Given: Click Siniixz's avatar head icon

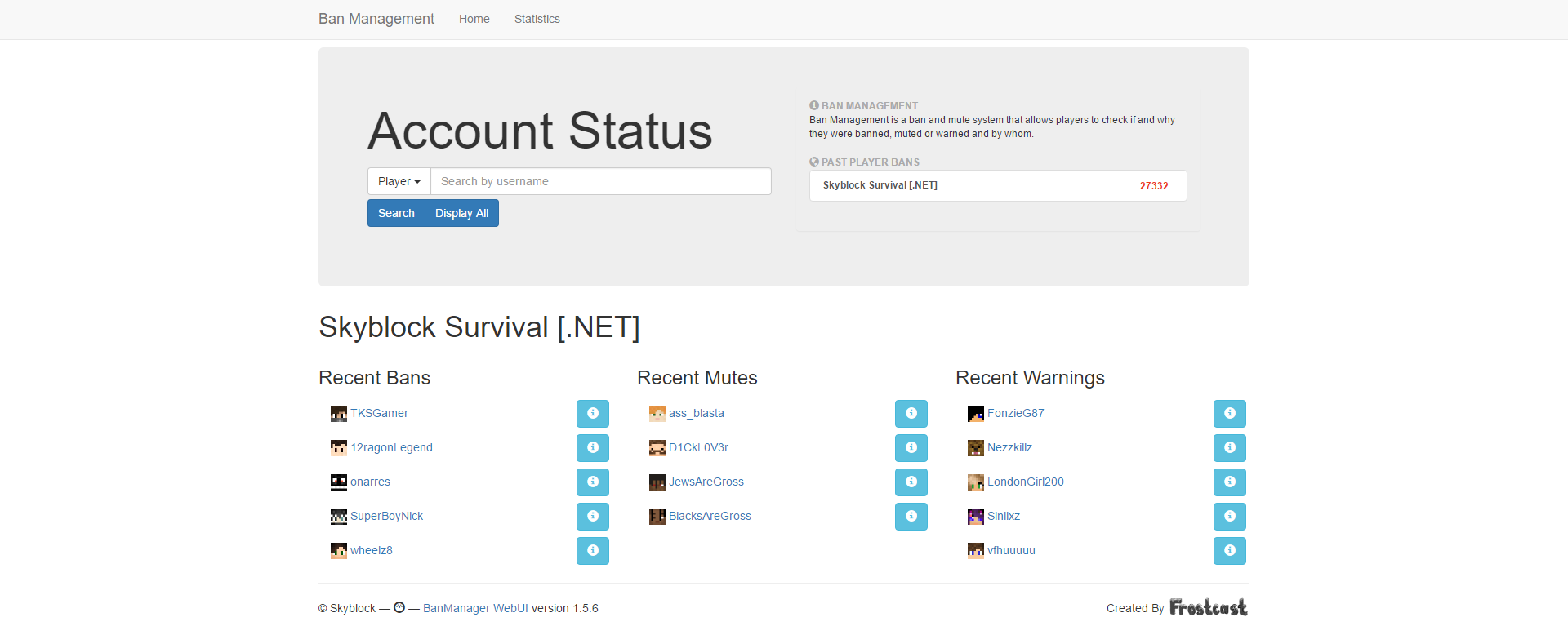Looking at the screenshot, I should point(976,517).
